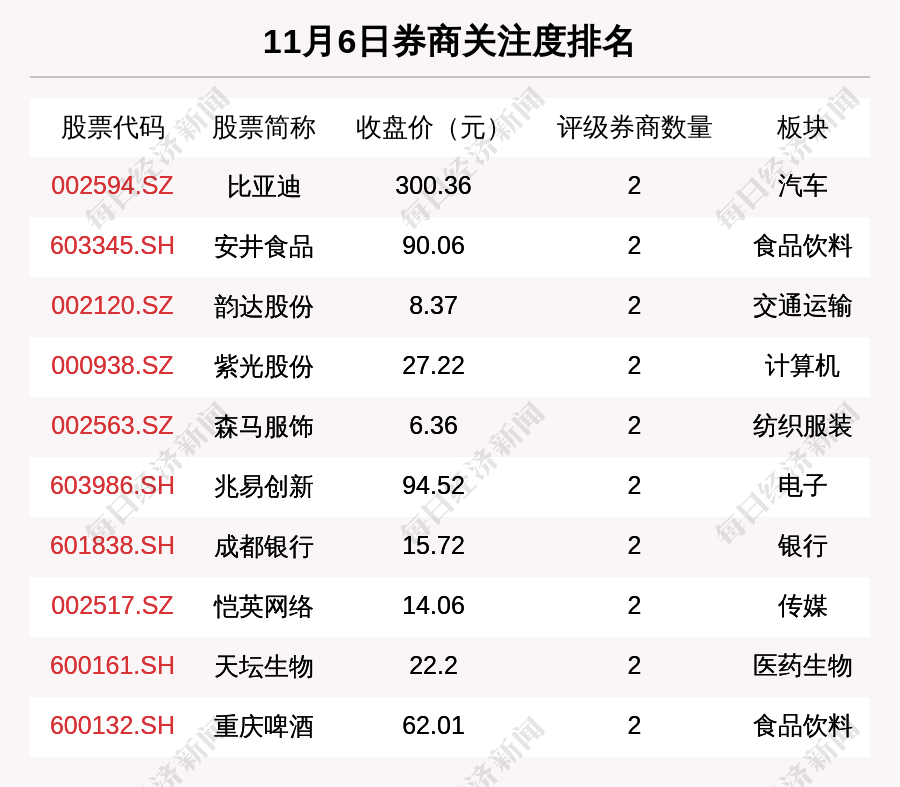Click the sector cell 医药生物
The height and width of the screenshot is (787, 900).
click(x=802, y=666)
